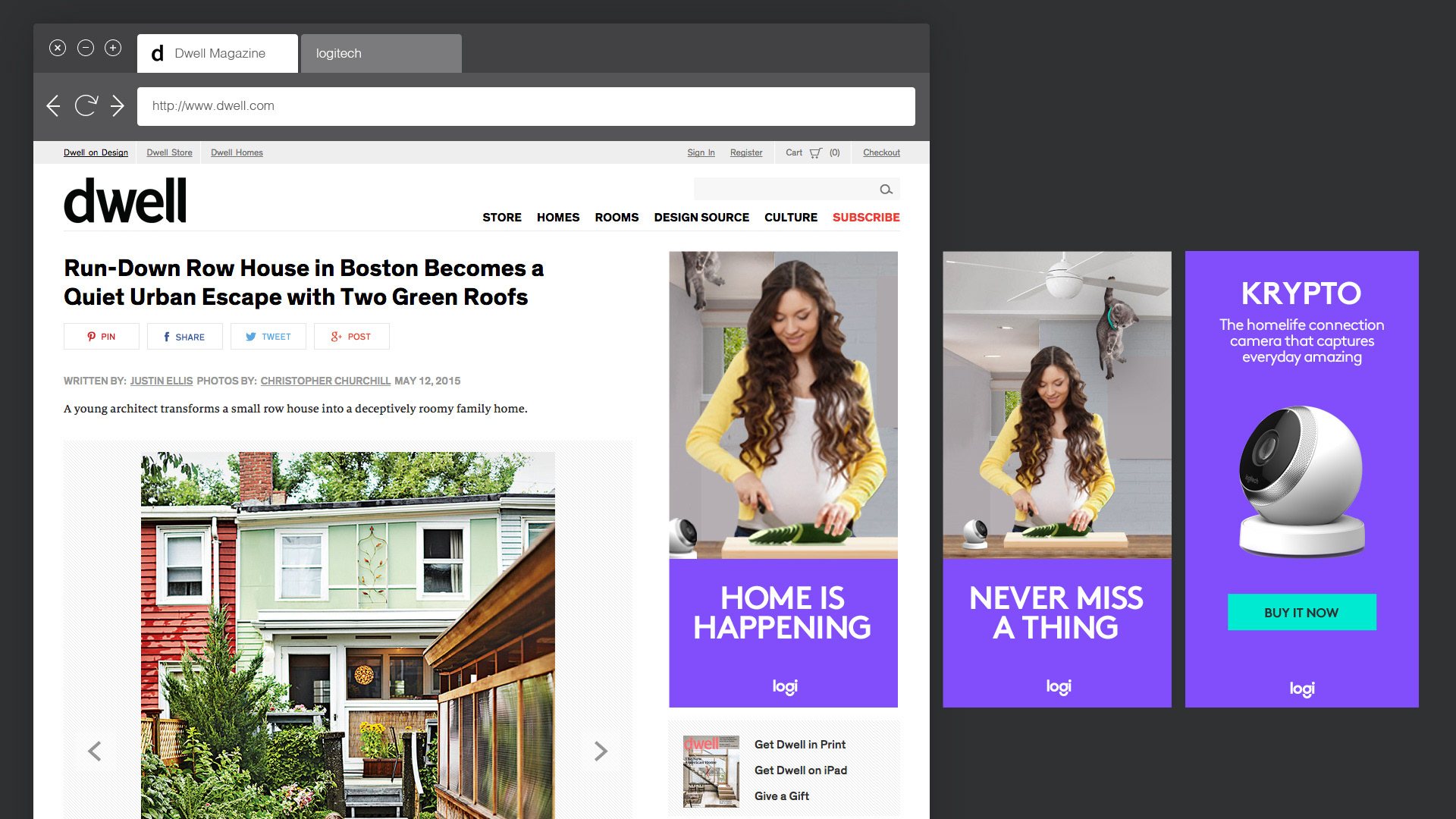Click Get Dwell in Print

[x=800, y=745]
